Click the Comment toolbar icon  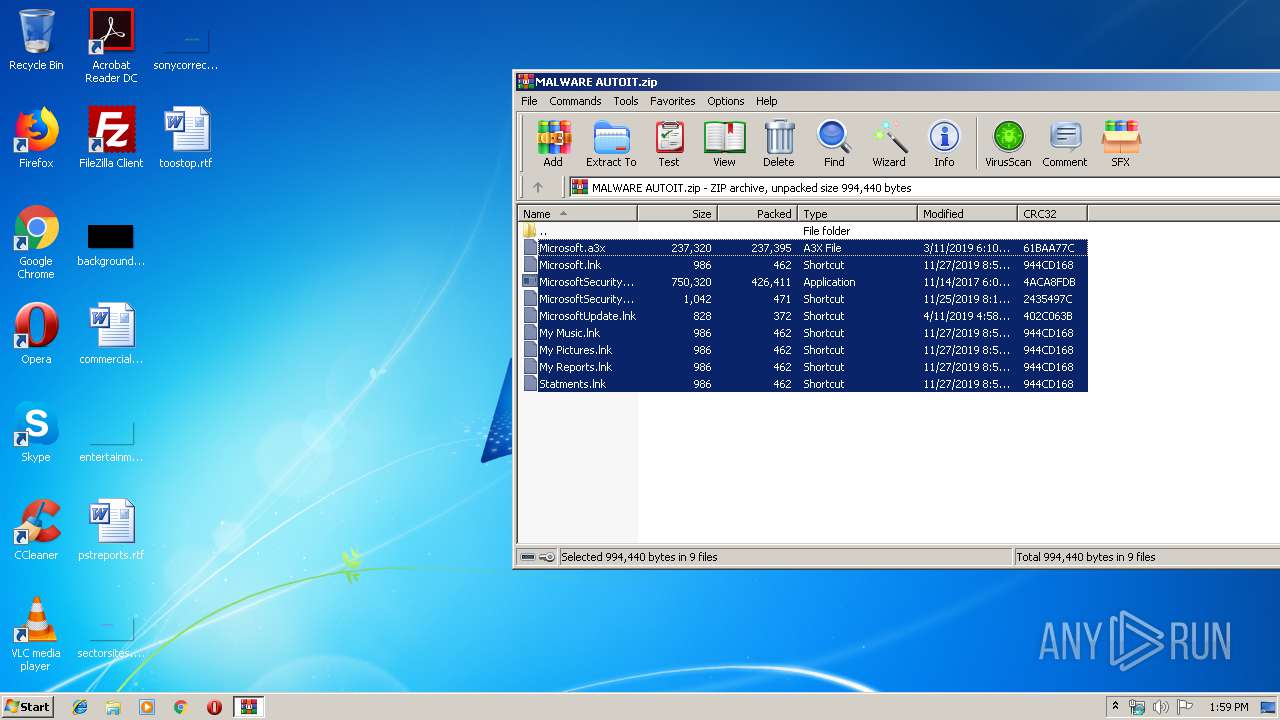pyautogui.click(x=1065, y=143)
